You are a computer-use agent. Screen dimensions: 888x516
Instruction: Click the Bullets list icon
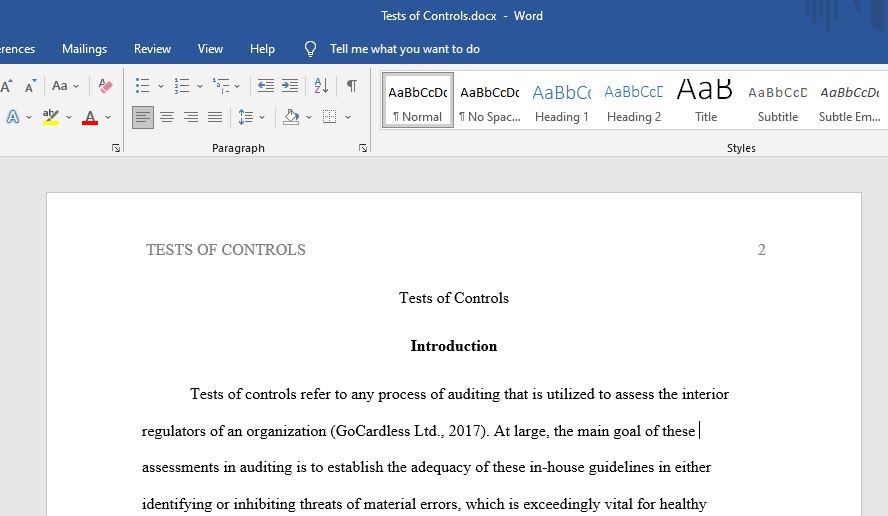[x=142, y=86]
